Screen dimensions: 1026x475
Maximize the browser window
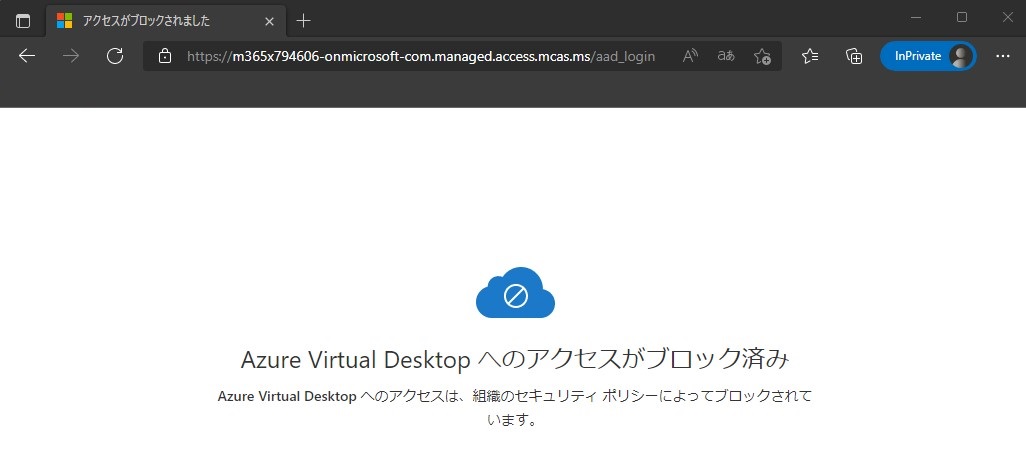[x=962, y=17]
